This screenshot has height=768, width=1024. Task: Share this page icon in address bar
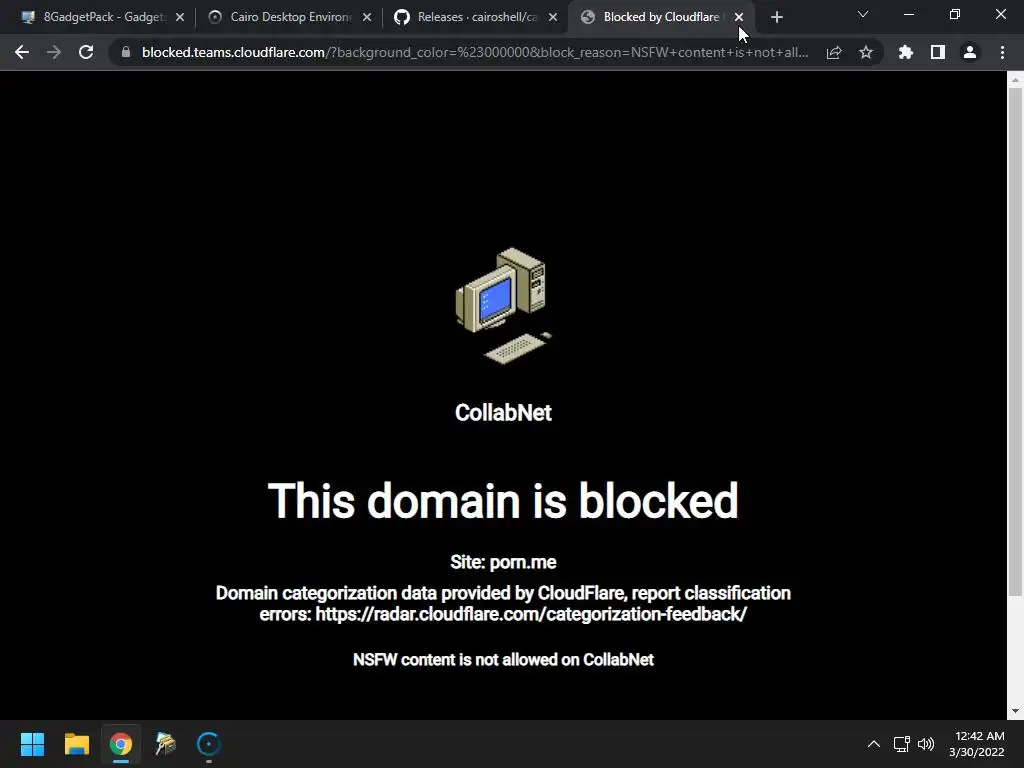[834, 52]
